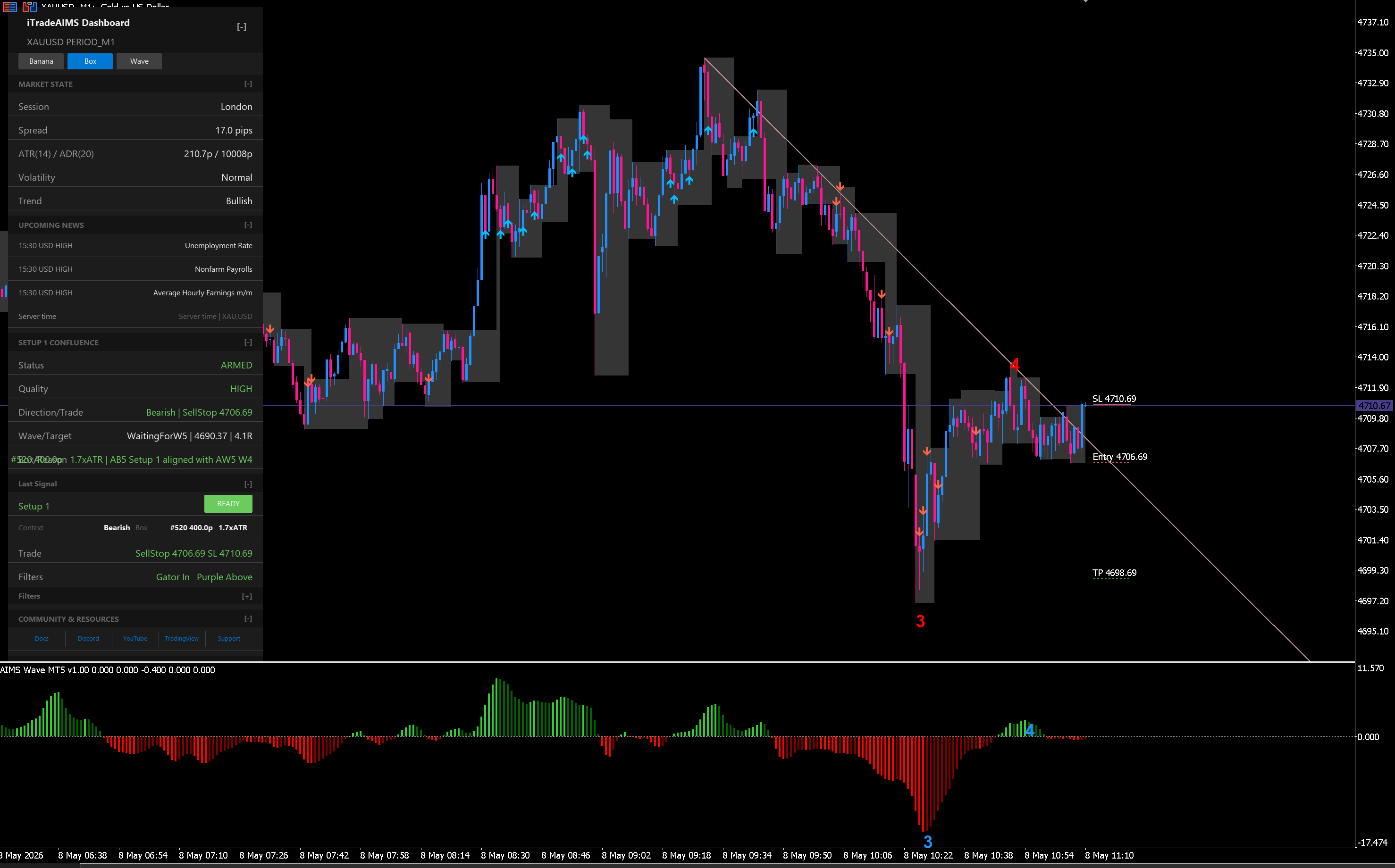The width and height of the screenshot is (1395, 868).
Task: Open the Discord link
Action: coord(88,638)
